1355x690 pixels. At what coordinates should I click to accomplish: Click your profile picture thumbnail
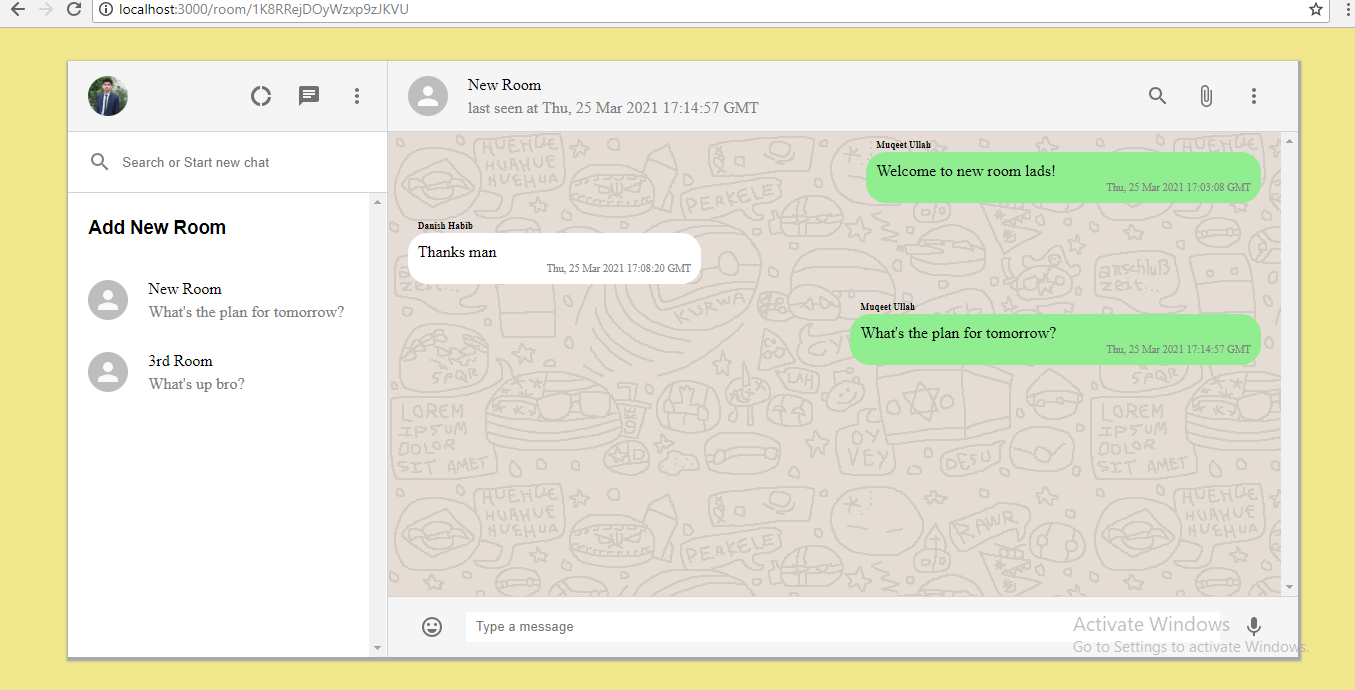click(107, 95)
